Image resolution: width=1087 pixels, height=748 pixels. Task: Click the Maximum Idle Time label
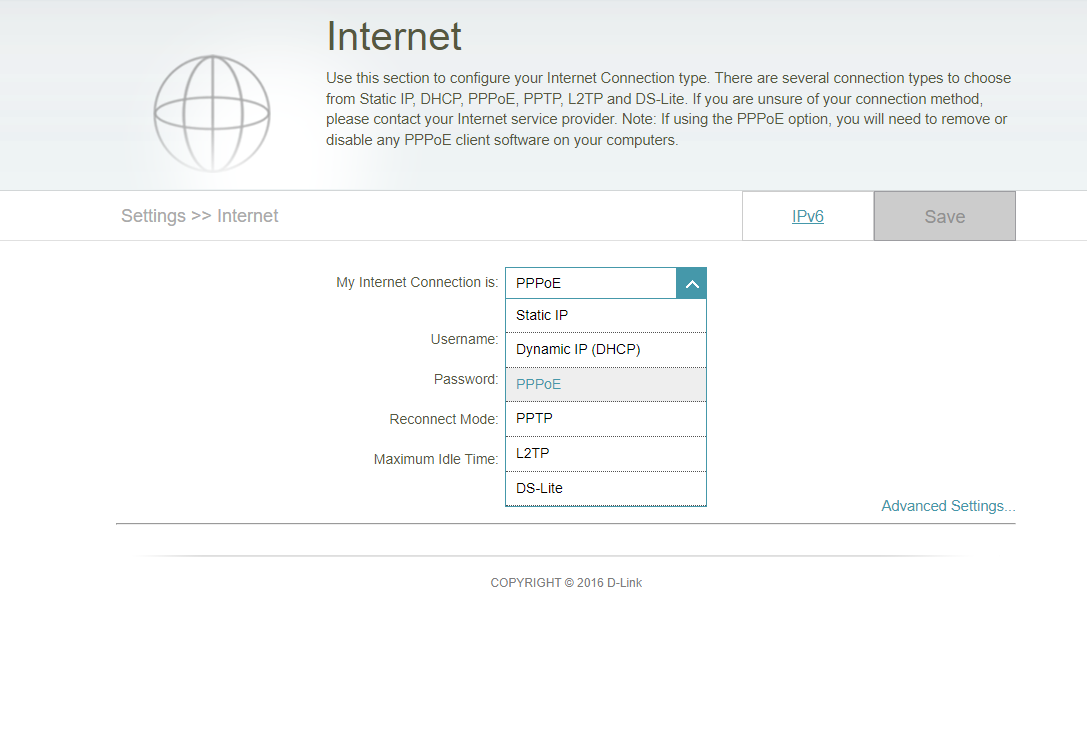coord(436,459)
